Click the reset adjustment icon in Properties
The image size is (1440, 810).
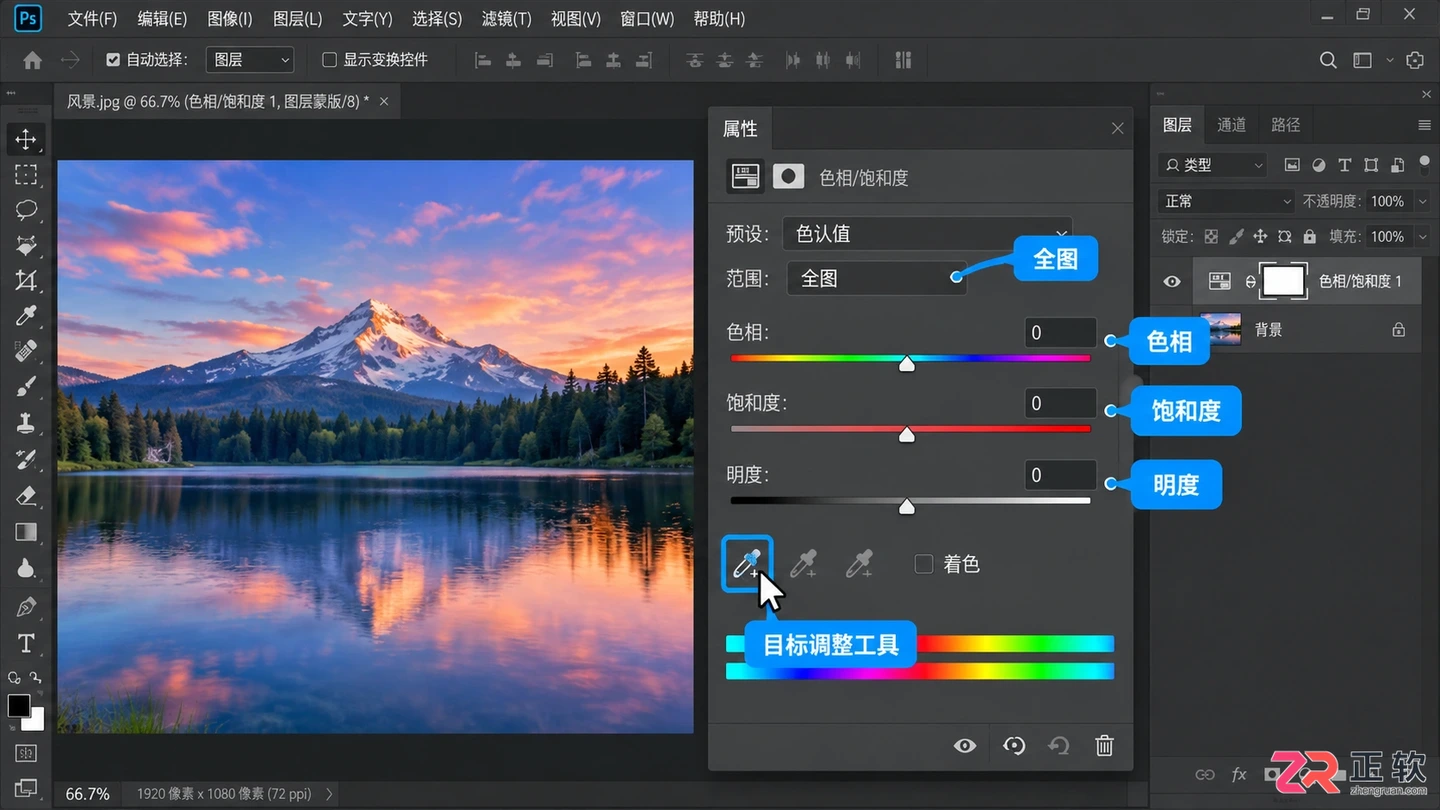click(1058, 745)
